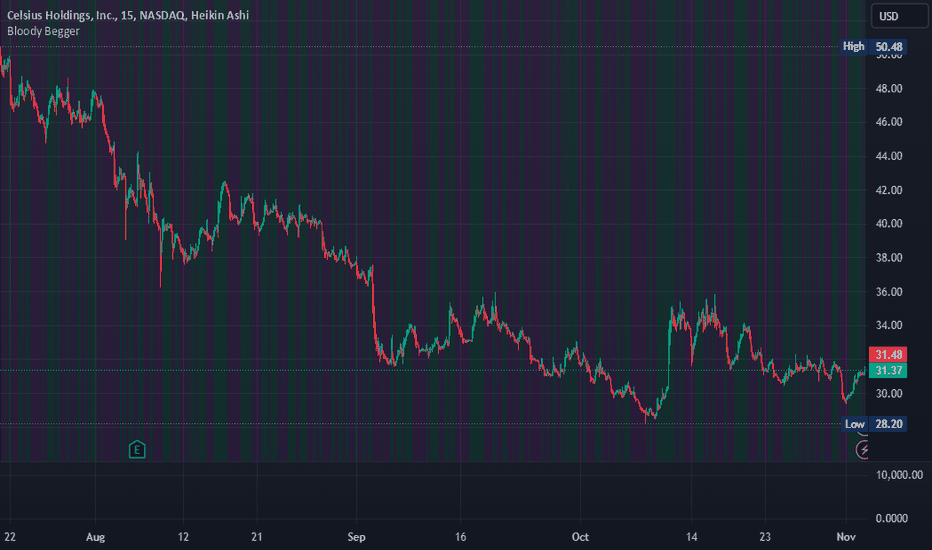This screenshot has height=550, width=932.
Task: Click the 34.00 price axis label
Action: [x=889, y=325]
